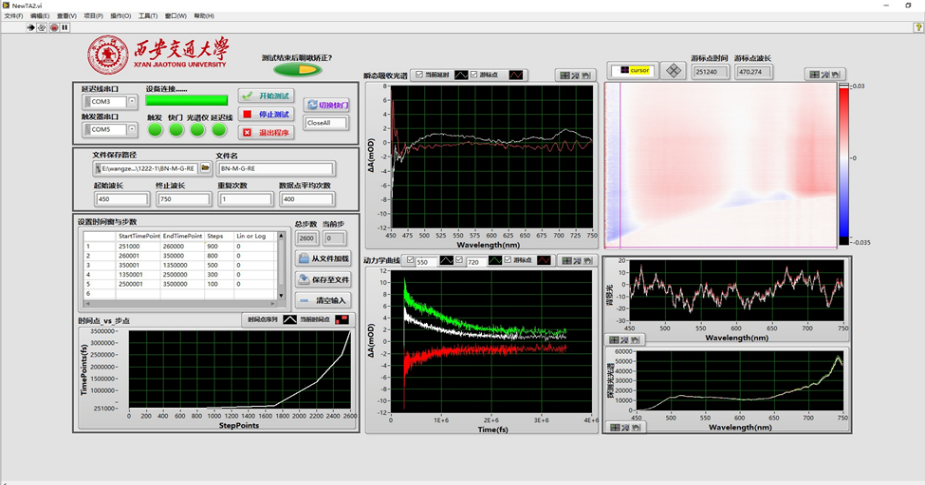925x485 pixels.
Task: Toggle the 720 kinetics curve checkbox
Action: click(459, 261)
